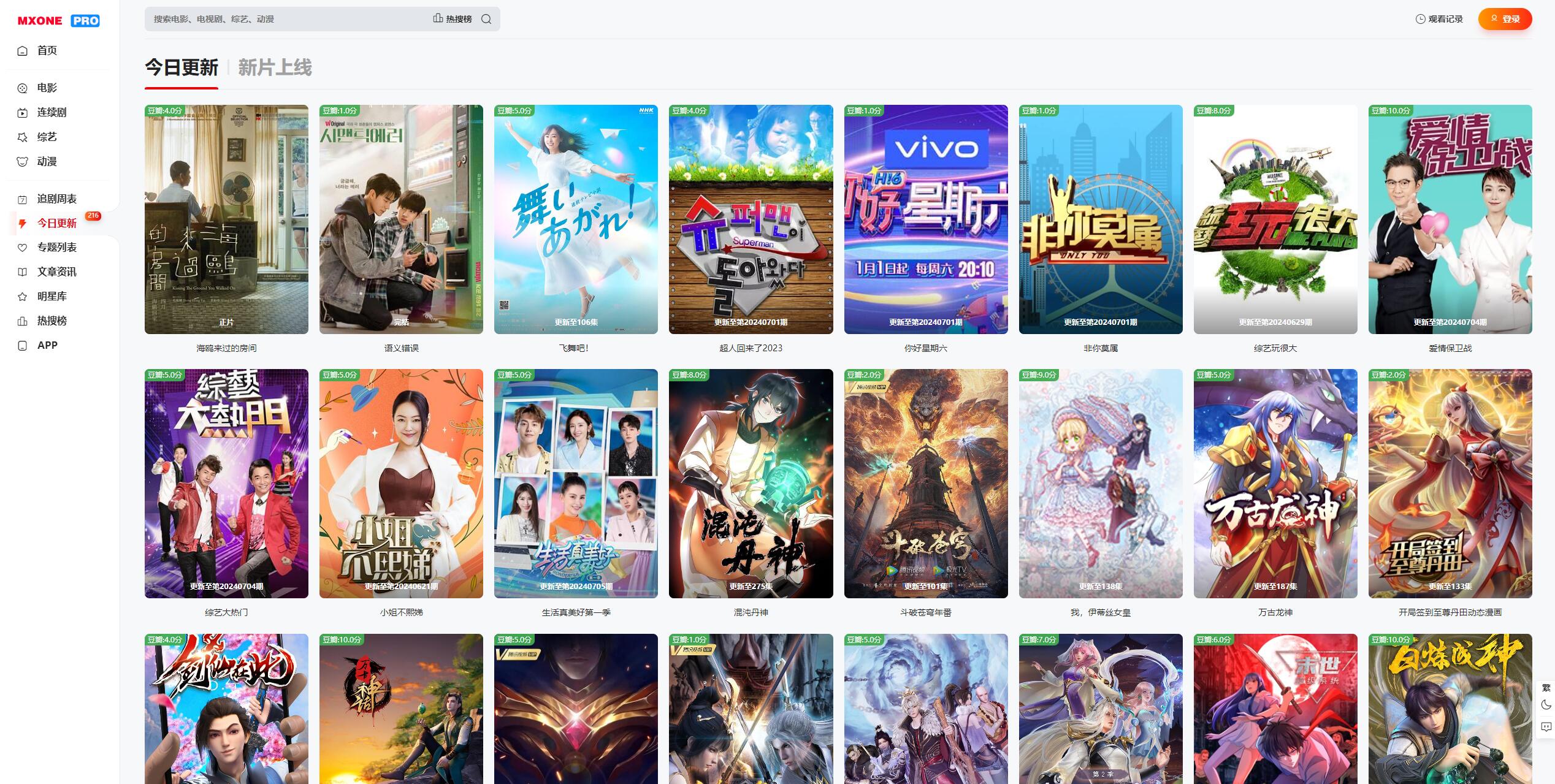The image size is (1555, 784).
Task: Click the 语义错误 title text
Action: tap(401, 348)
